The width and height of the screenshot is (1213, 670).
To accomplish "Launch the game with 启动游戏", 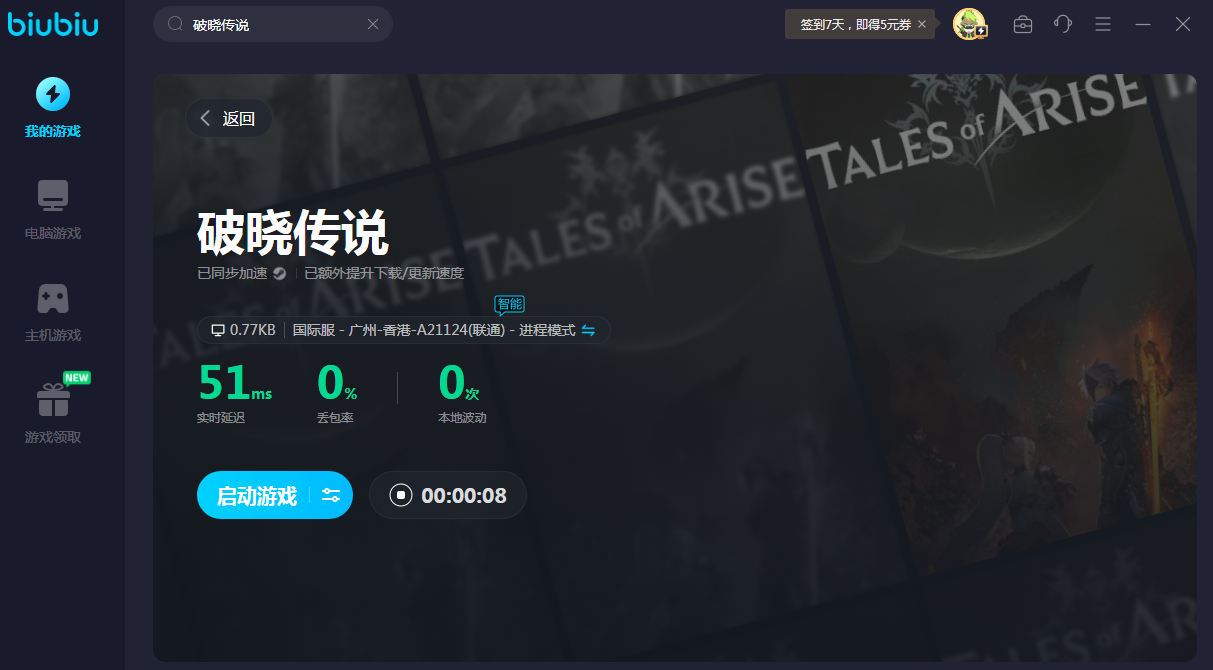I will coord(257,495).
